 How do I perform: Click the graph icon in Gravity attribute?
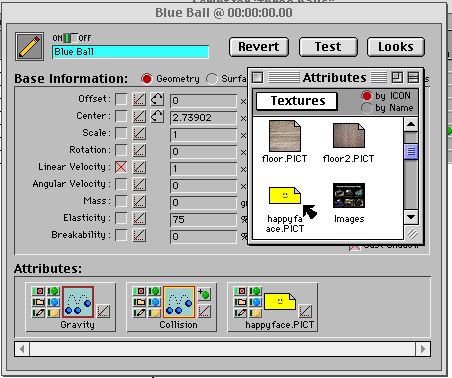(103, 311)
